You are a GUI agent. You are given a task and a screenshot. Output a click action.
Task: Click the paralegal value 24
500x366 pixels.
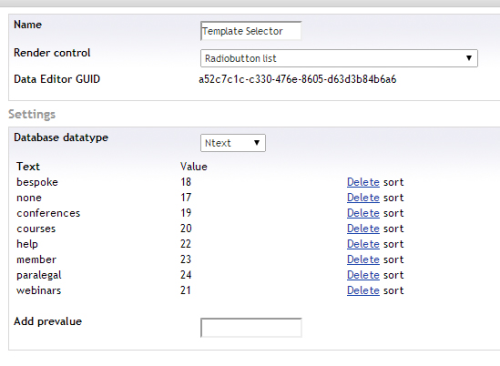click(x=186, y=275)
